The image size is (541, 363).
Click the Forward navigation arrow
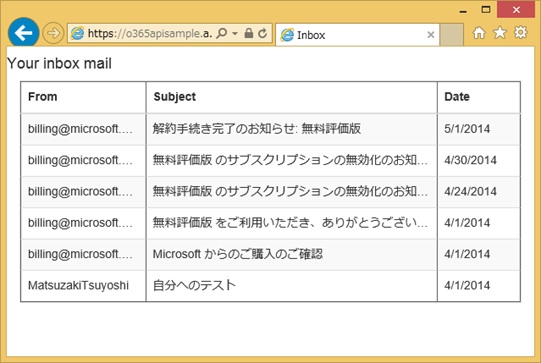click(53, 33)
